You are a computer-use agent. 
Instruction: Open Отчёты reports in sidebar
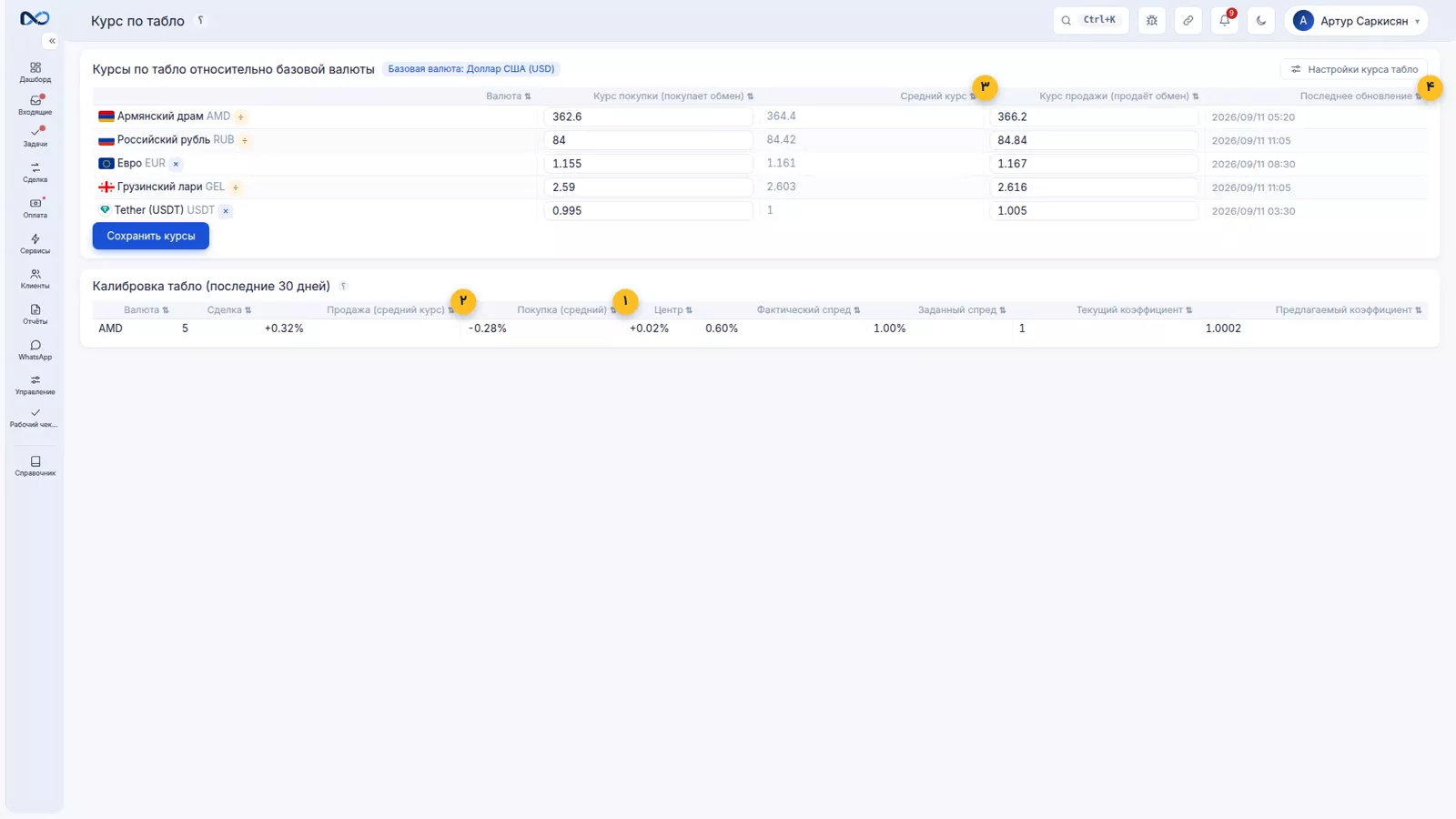click(x=35, y=315)
